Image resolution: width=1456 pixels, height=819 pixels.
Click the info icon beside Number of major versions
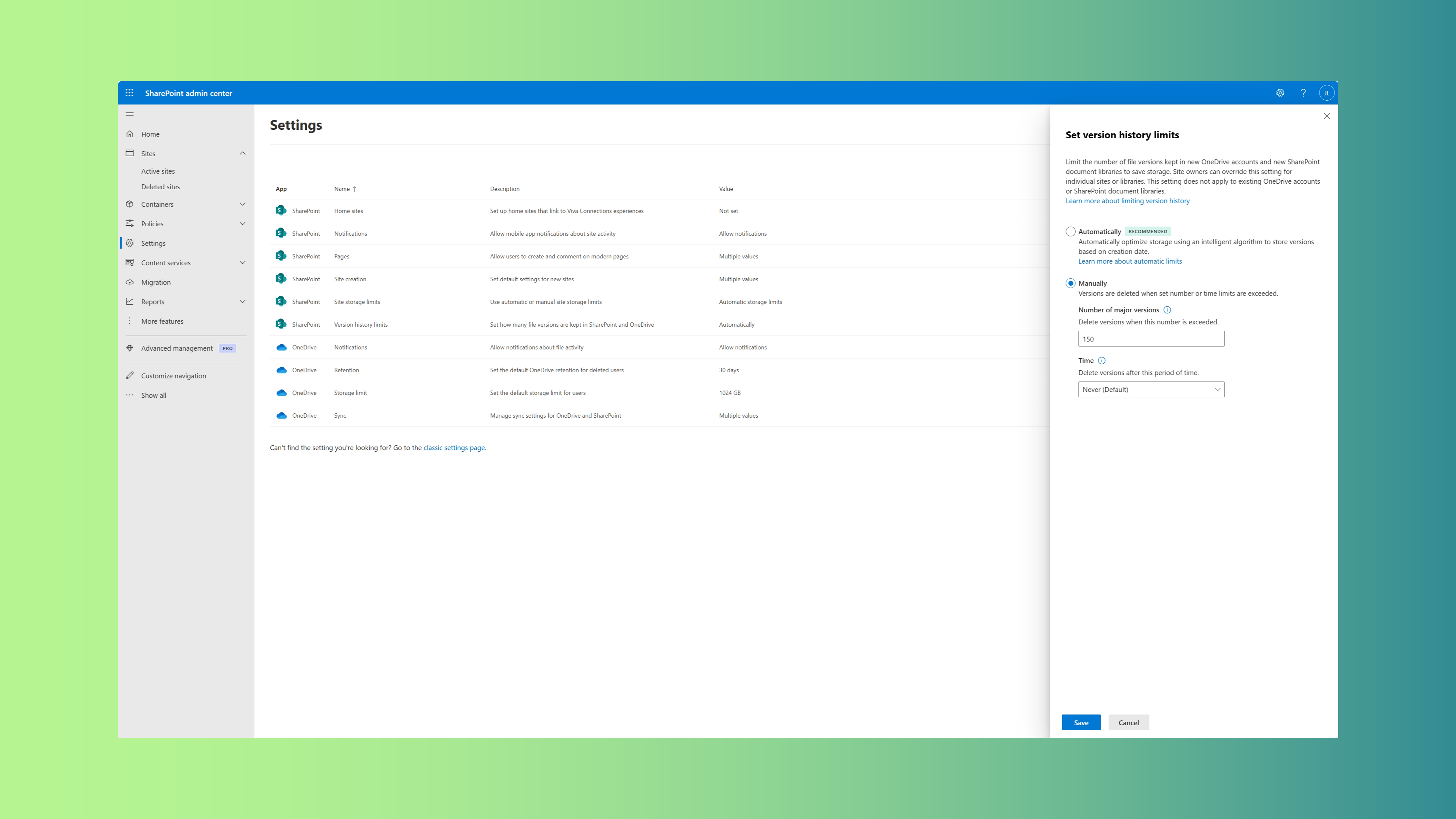pyautogui.click(x=1168, y=310)
